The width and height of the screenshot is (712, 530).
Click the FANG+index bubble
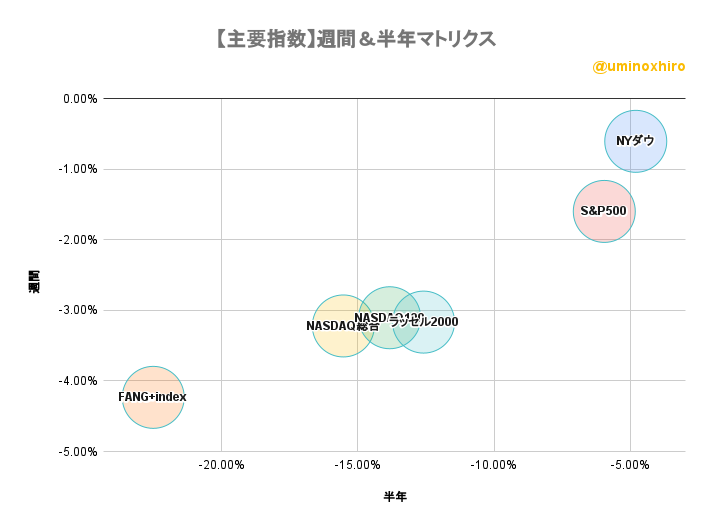(x=153, y=397)
